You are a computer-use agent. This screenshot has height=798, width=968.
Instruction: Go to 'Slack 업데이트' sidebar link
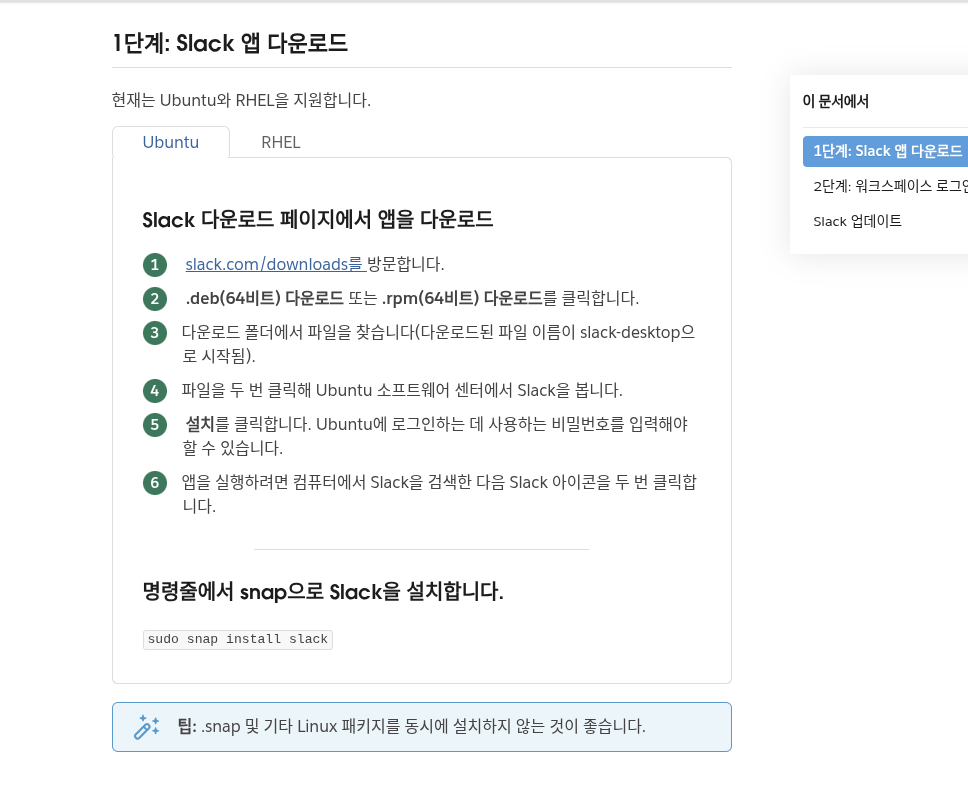[857, 221]
